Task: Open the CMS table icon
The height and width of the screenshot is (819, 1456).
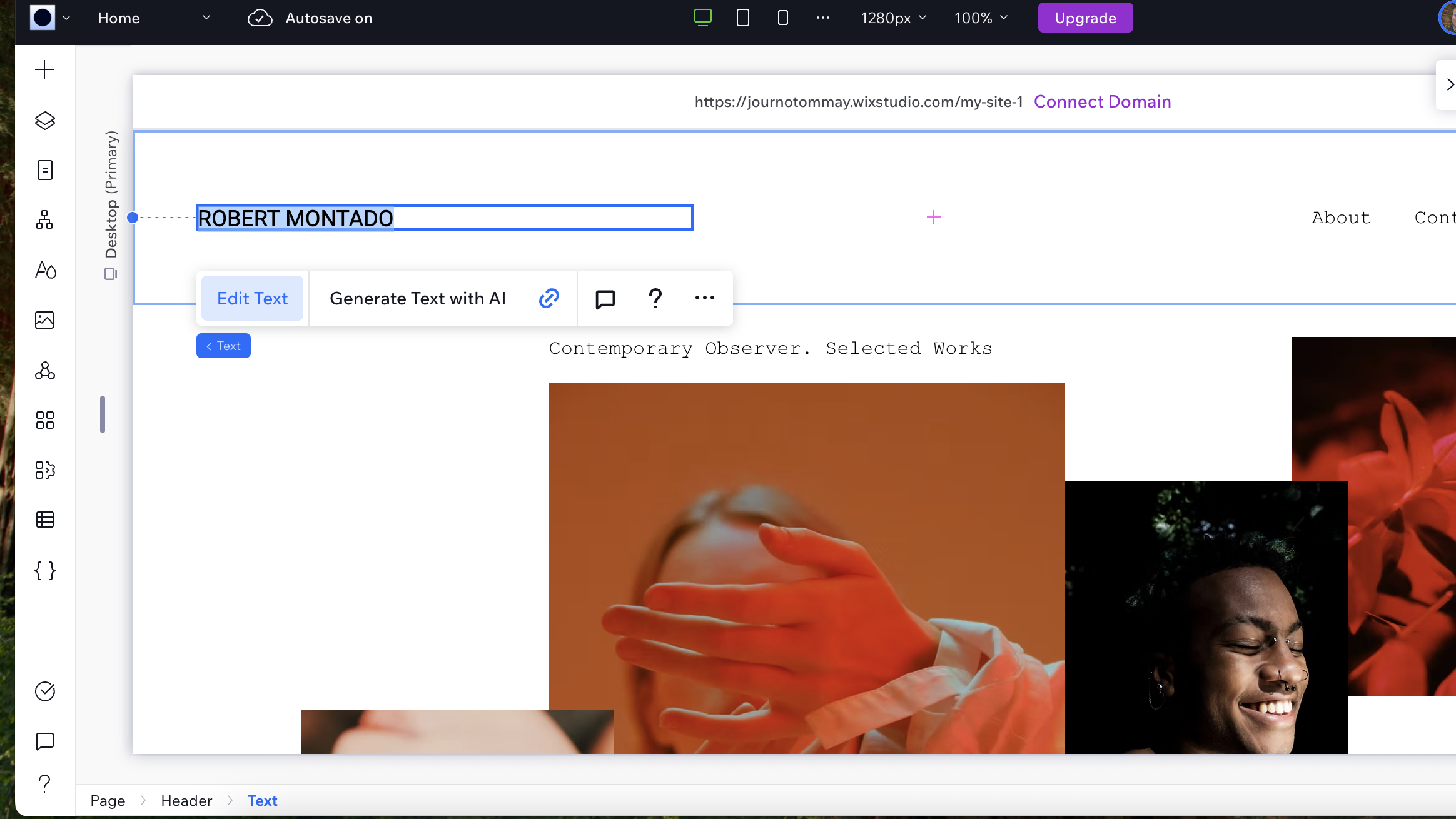Action: pyautogui.click(x=44, y=520)
